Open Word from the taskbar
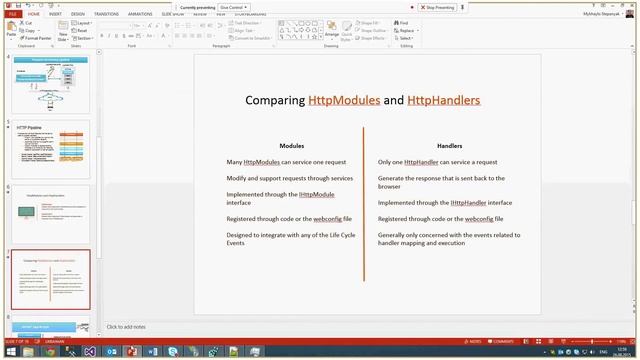 pos(152,351)
